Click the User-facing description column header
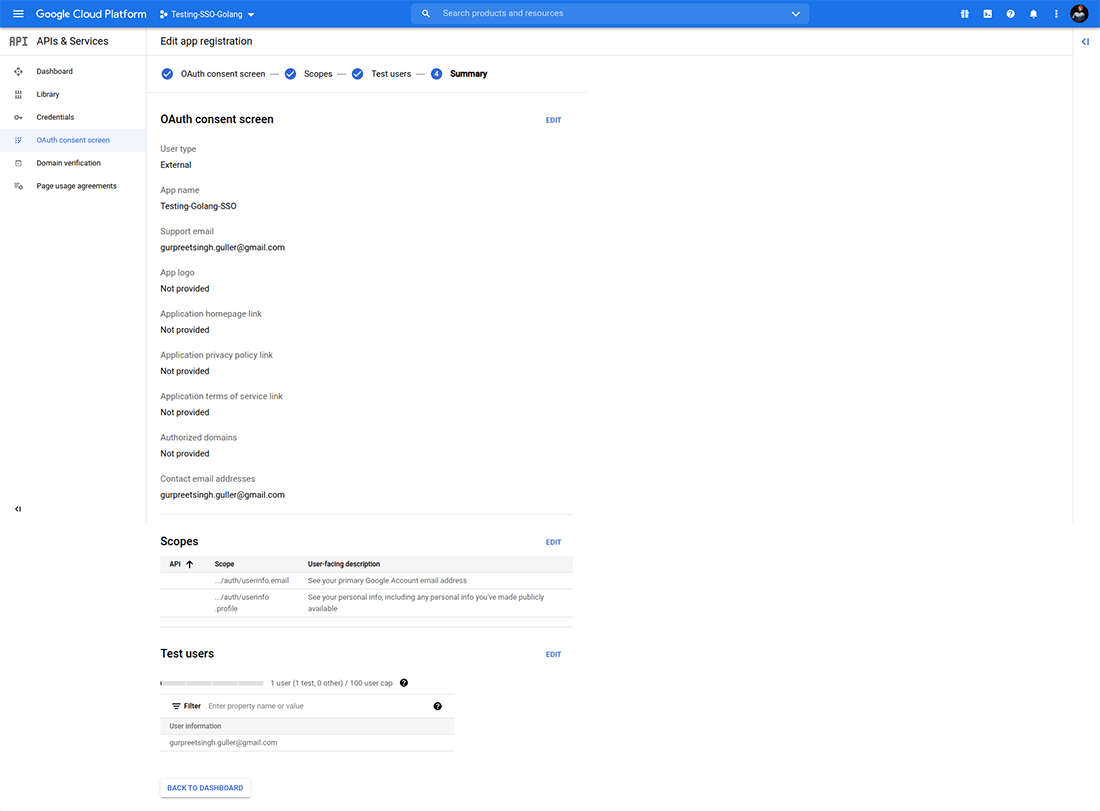Image resolution: width=1100 pixels, height=811 pixels. [x=344, y=564]
